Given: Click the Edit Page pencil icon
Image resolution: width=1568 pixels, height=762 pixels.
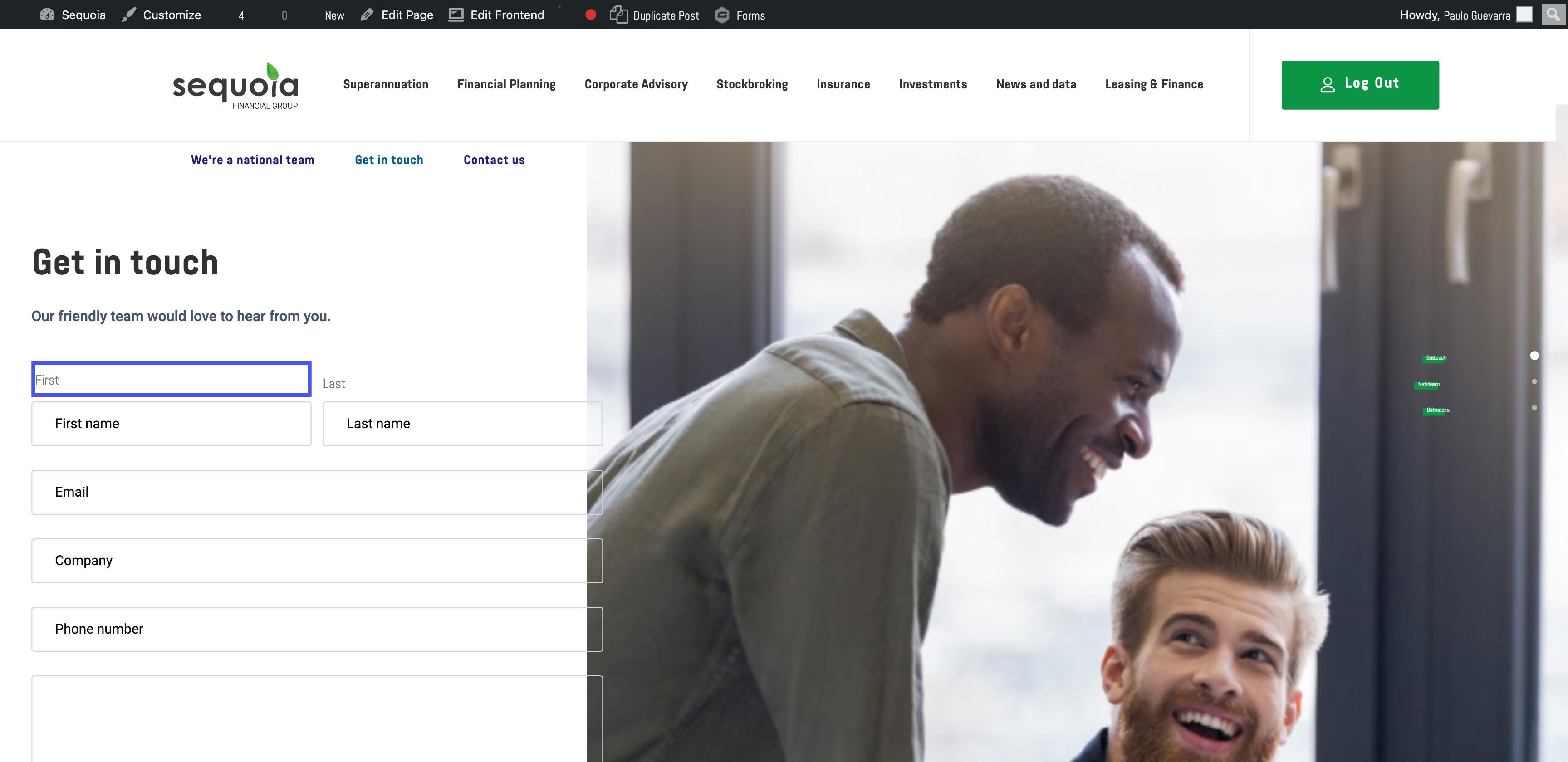Looking at the screenshot, I should coord(367,15).
